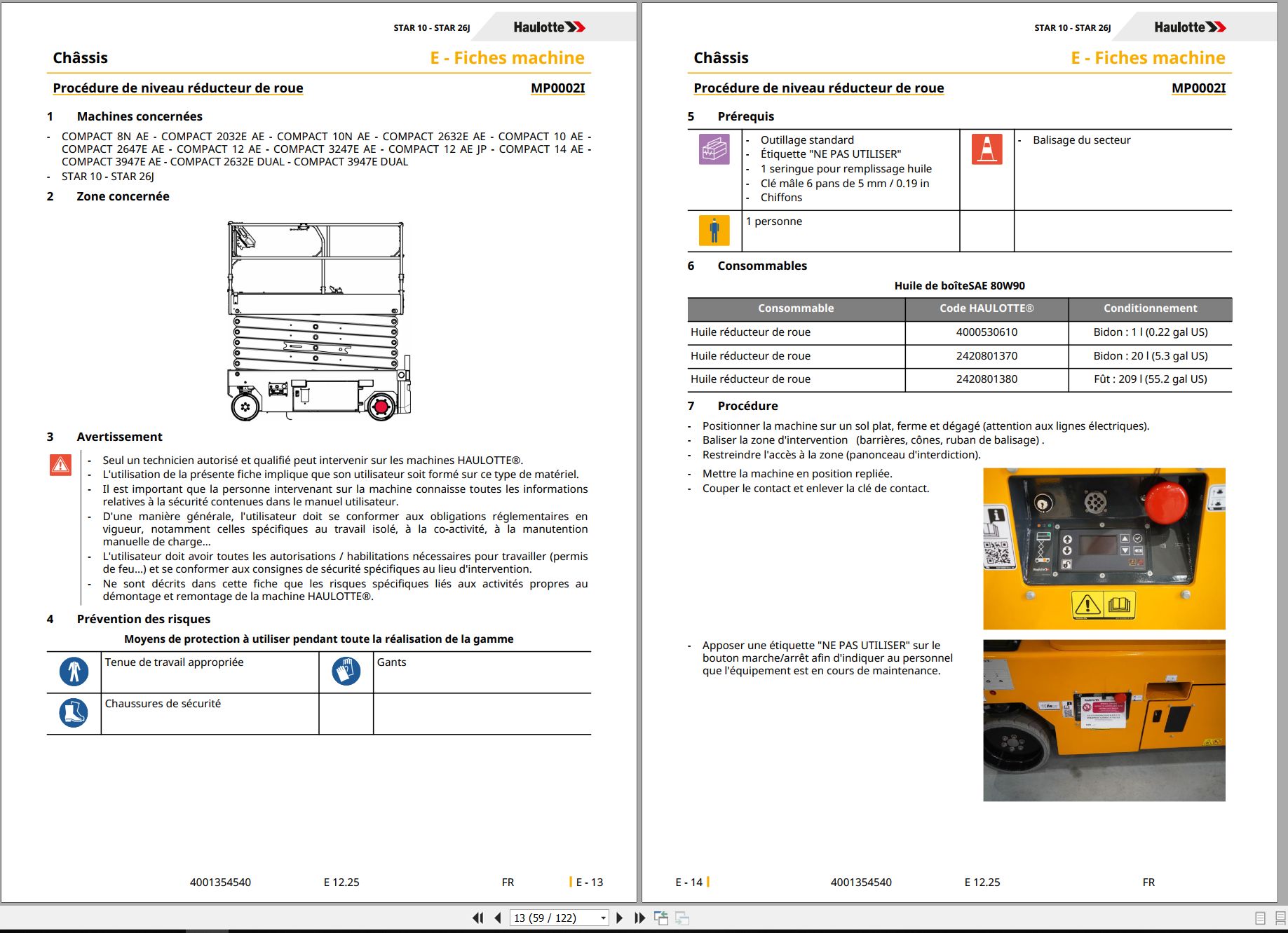Click the Conditionnement column header
The width and height of the screenshot is (1288, 933).
pos(1151,308)
